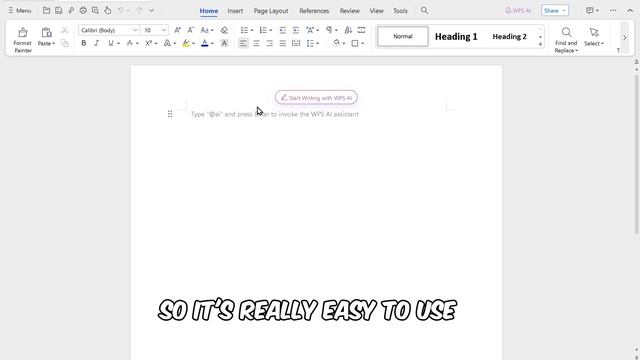This screenshot has height=360, width=640.
Task: Click the Print icon
Action: pyautogui.click(x=83, y=11)
